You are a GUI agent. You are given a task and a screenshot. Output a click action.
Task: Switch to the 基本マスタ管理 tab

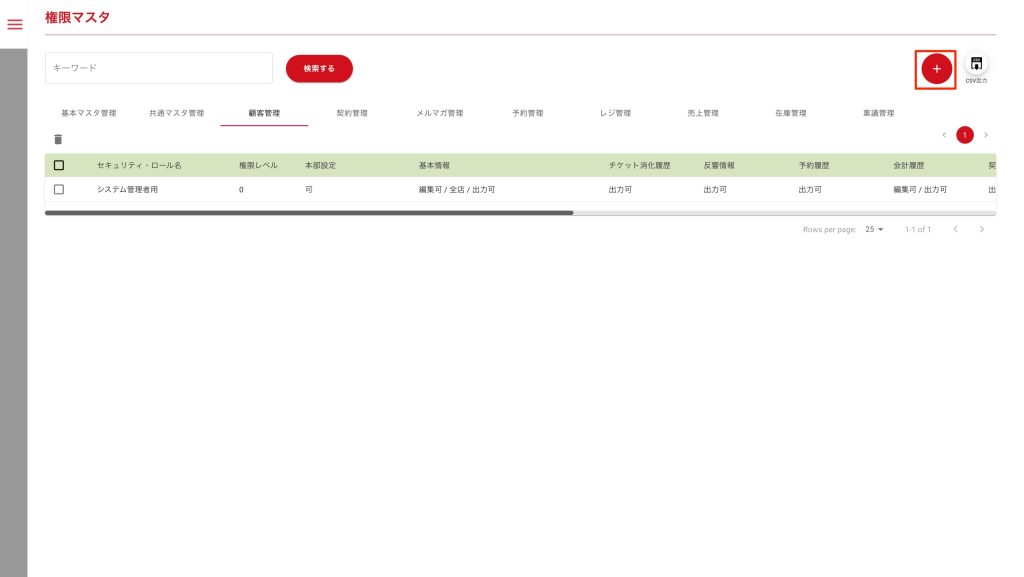coord(89,113)
